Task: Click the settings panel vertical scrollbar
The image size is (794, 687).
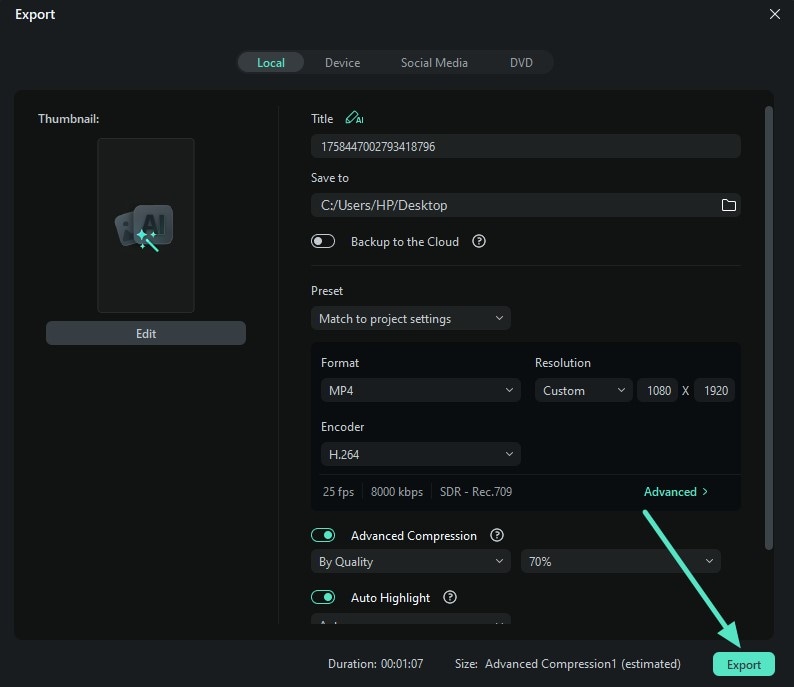Action: coord(769,328)
